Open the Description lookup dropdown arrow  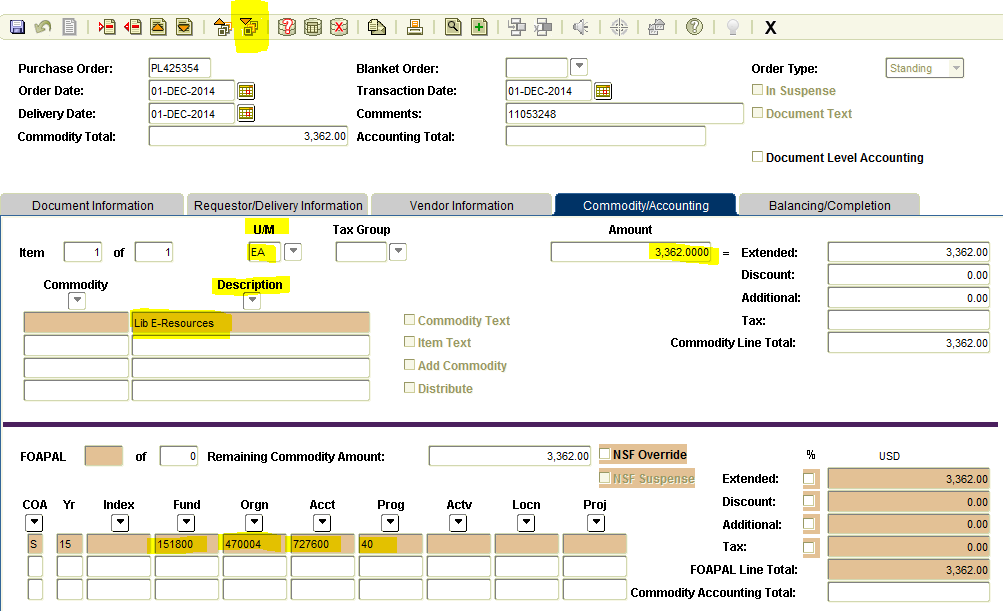(x=252, y=300)
